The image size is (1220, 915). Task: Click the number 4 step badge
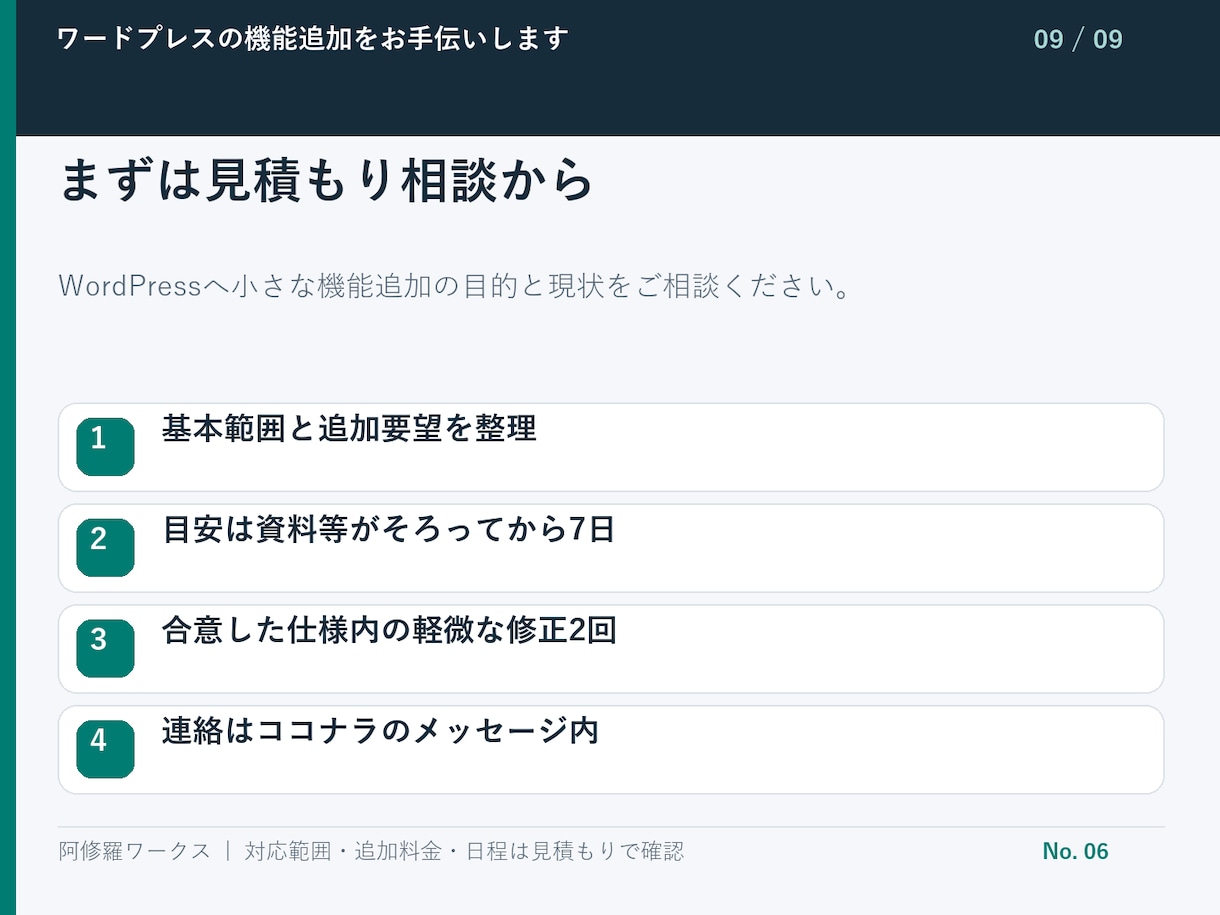[x=105, y=749]
